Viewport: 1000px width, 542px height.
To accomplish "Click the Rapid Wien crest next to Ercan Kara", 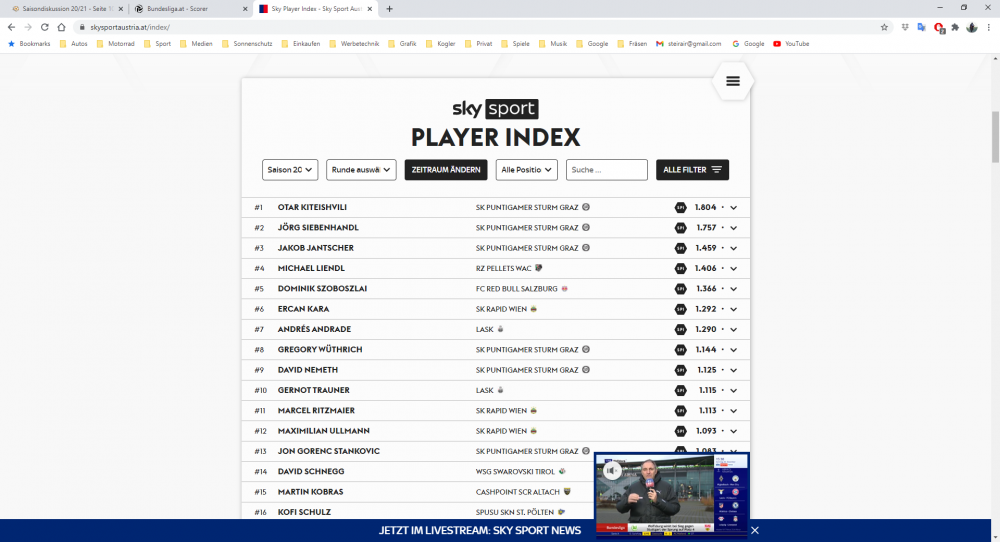I will click(534, 309).
